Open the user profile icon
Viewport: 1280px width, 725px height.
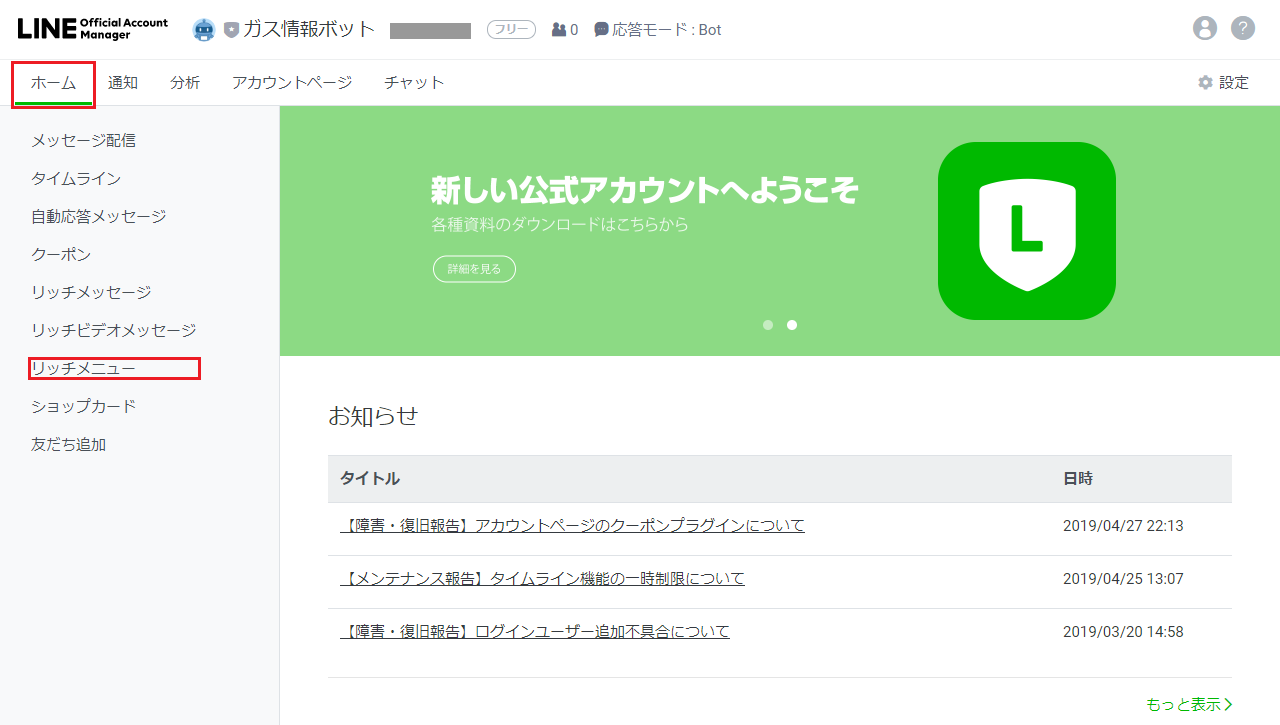(1205, 28)
